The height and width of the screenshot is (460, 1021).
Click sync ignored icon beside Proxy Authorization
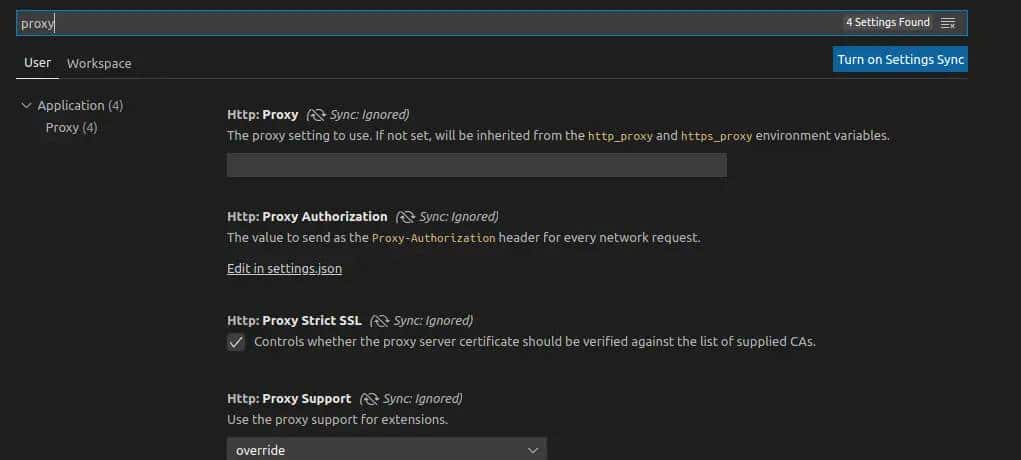[x=404, y=216]
